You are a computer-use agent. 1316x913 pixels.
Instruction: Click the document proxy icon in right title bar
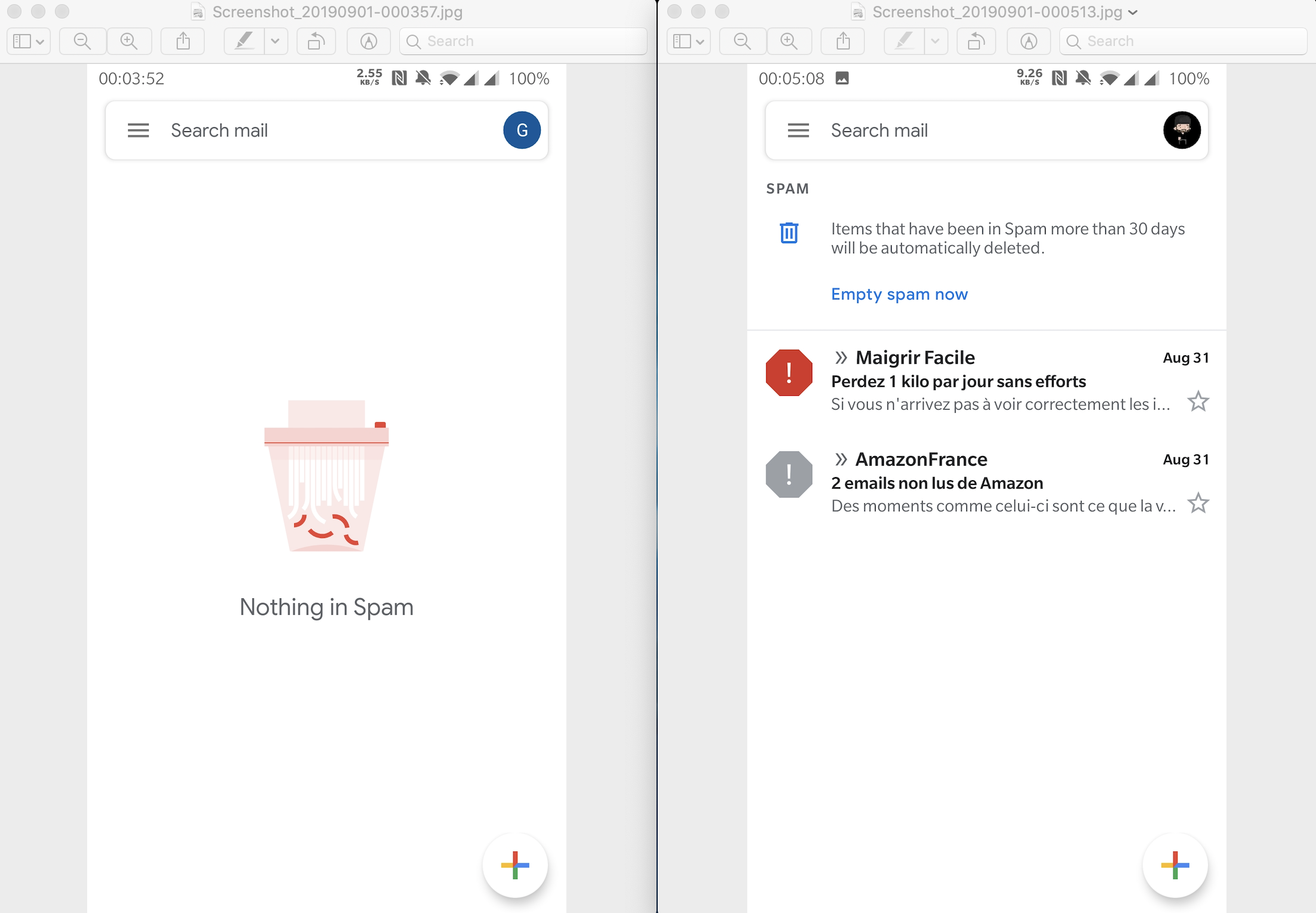click(858, 12)
